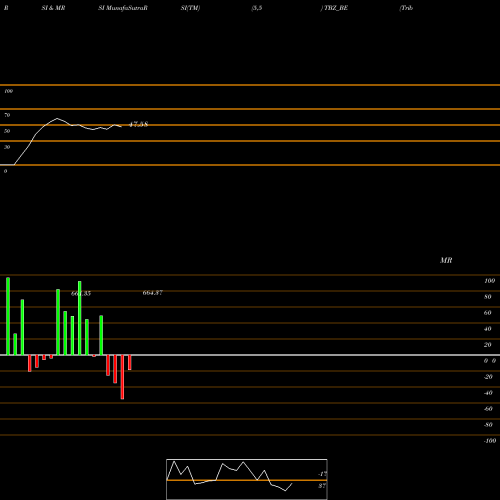500x500 pixels.
Task: Click the '37' value in mini chart
Action: [322, 486]
